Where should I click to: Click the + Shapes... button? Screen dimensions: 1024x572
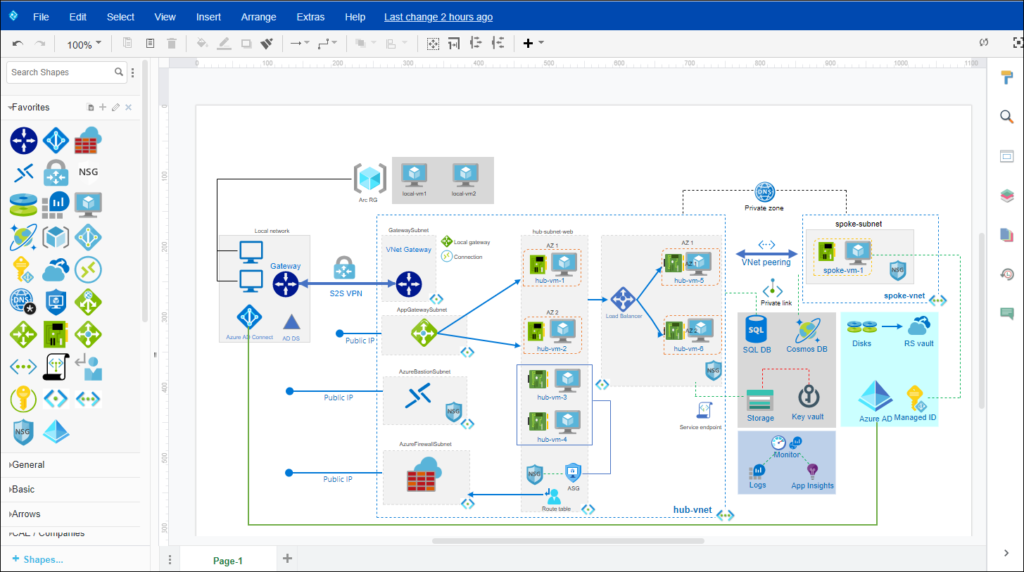point(37,560)
